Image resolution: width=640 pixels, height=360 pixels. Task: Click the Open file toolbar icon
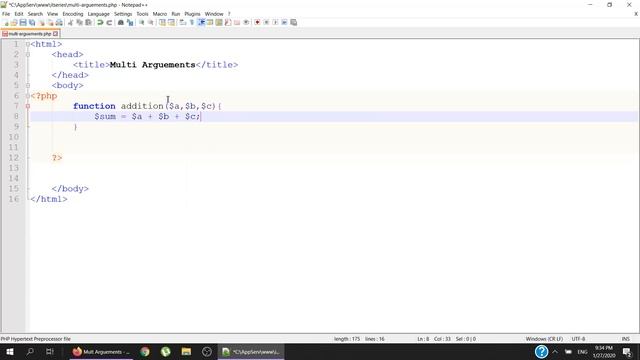point(14,22)
